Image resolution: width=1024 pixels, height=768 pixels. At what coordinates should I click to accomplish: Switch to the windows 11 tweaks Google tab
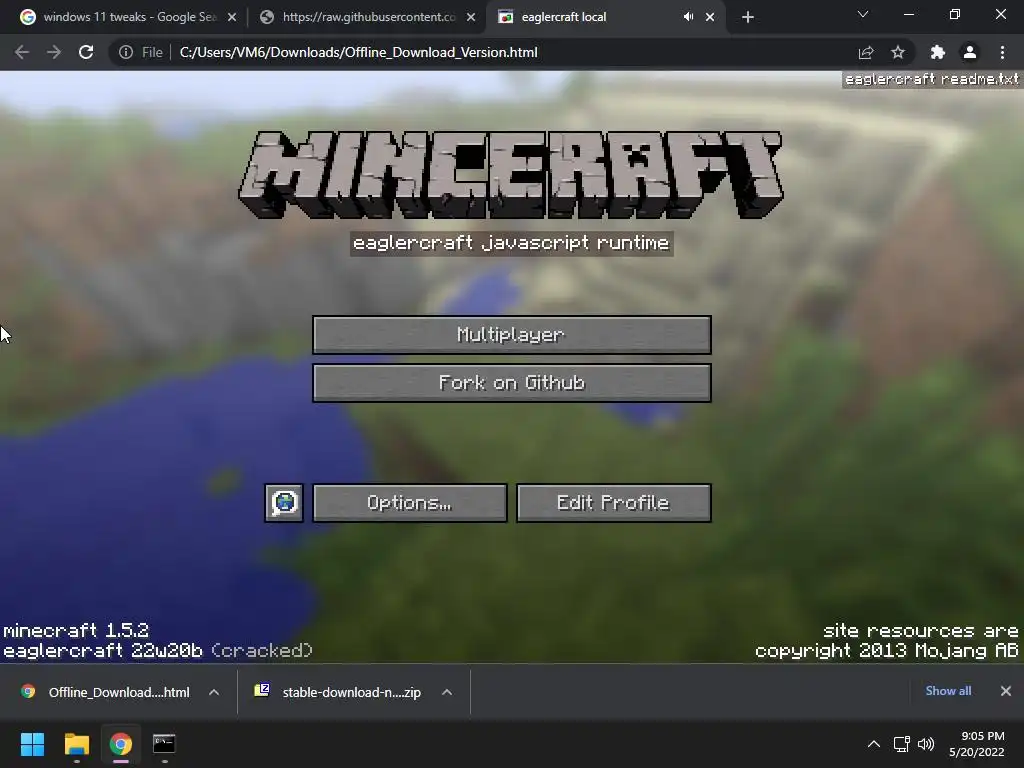point(128,17)
